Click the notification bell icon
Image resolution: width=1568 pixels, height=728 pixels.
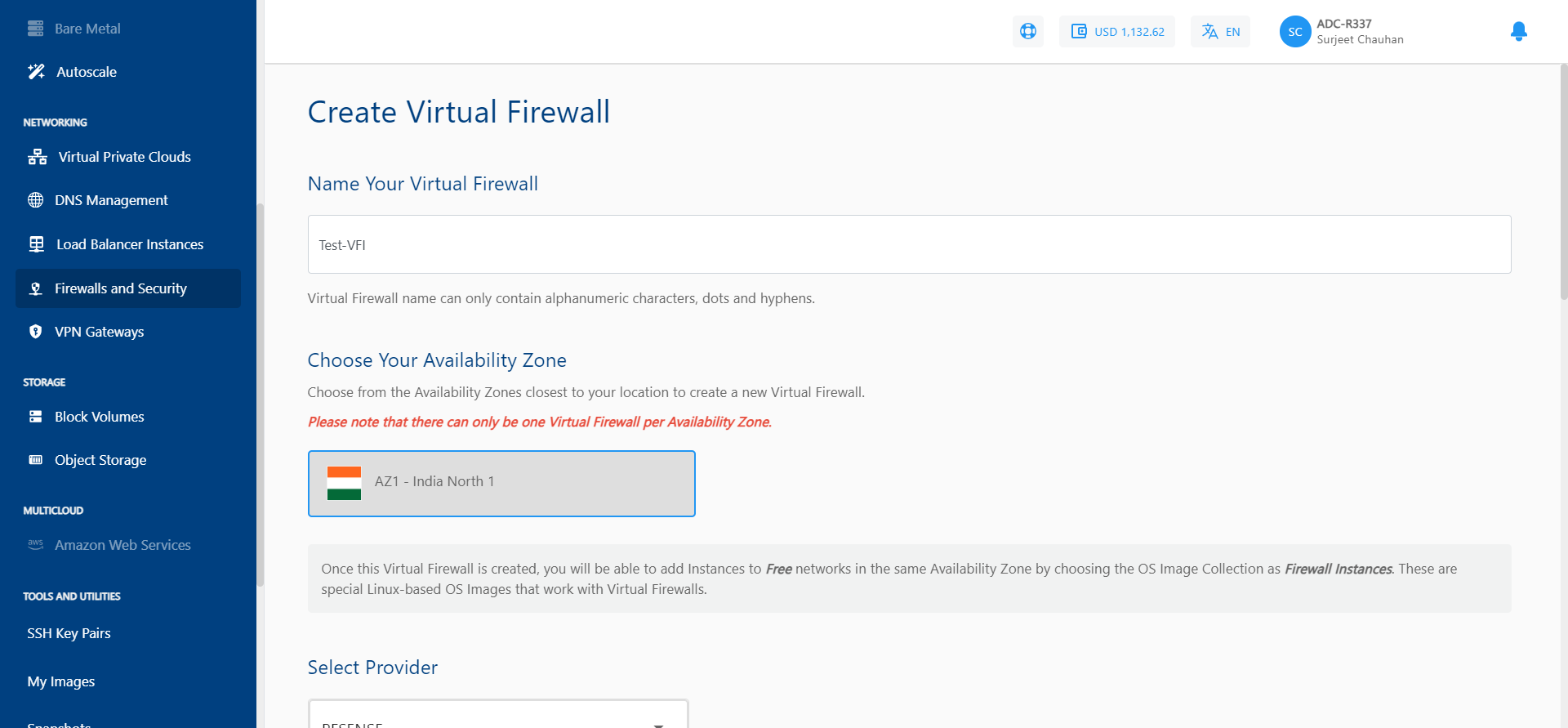(x=1518, y=31)
